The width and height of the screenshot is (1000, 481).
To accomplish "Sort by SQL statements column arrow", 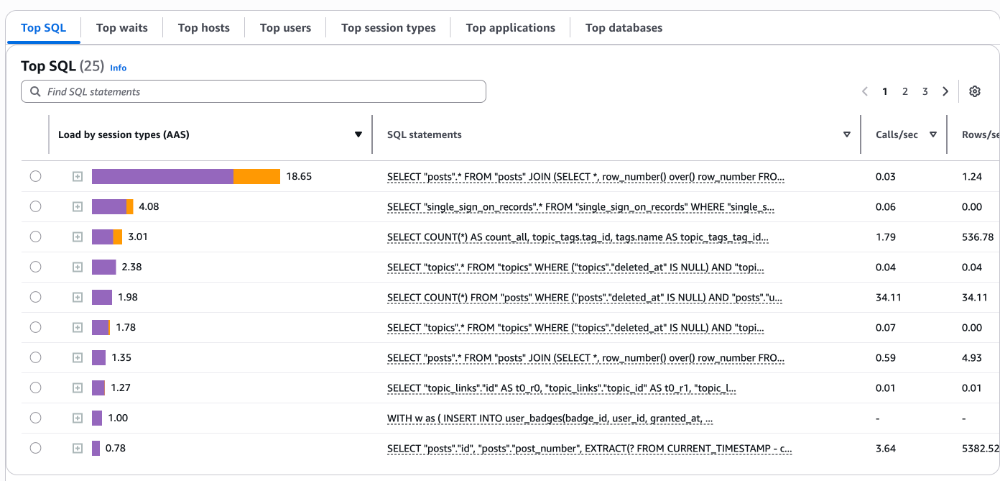I will [x=847, y=135].
